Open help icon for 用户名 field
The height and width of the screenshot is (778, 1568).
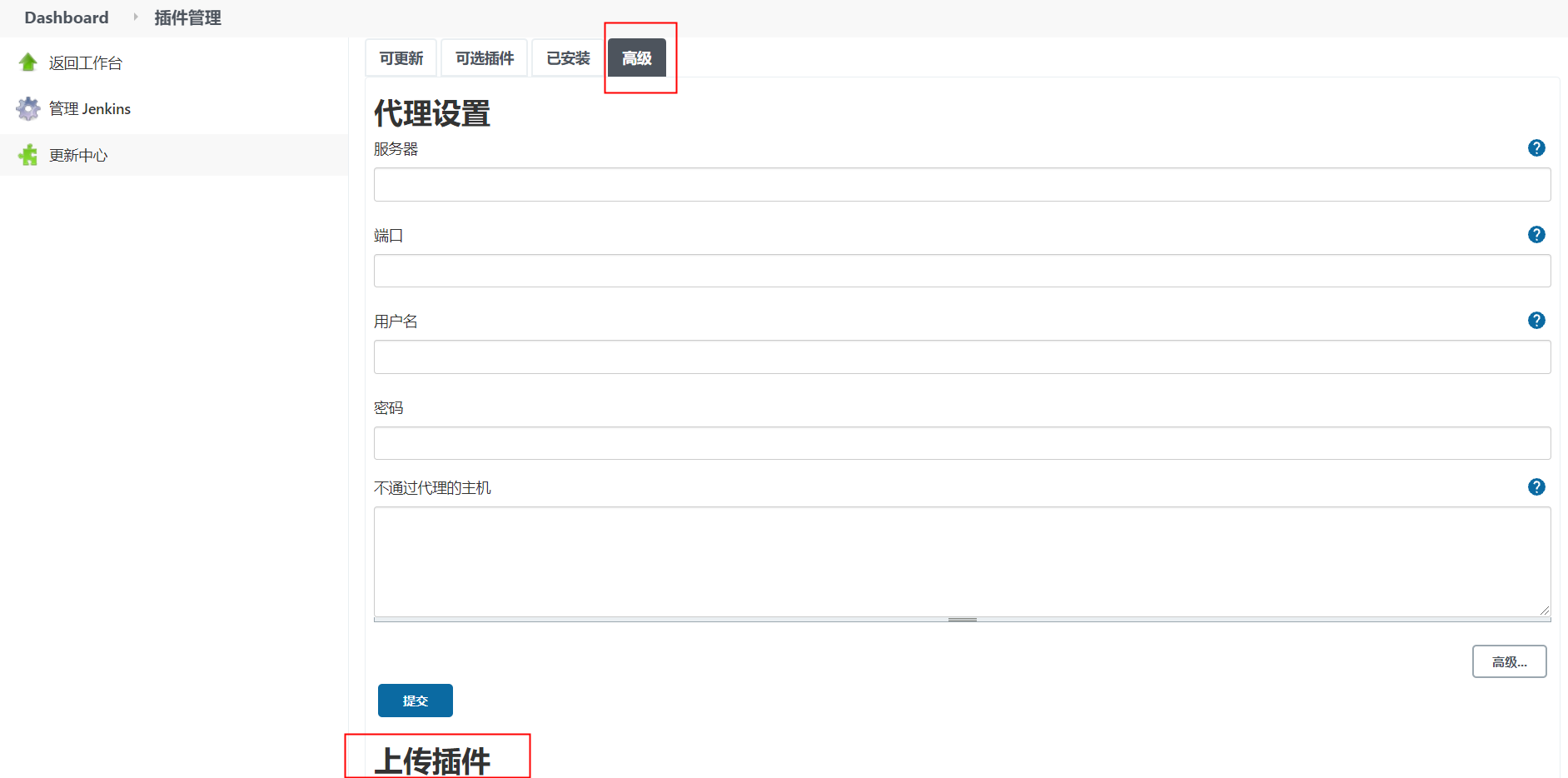point(1536,321)
